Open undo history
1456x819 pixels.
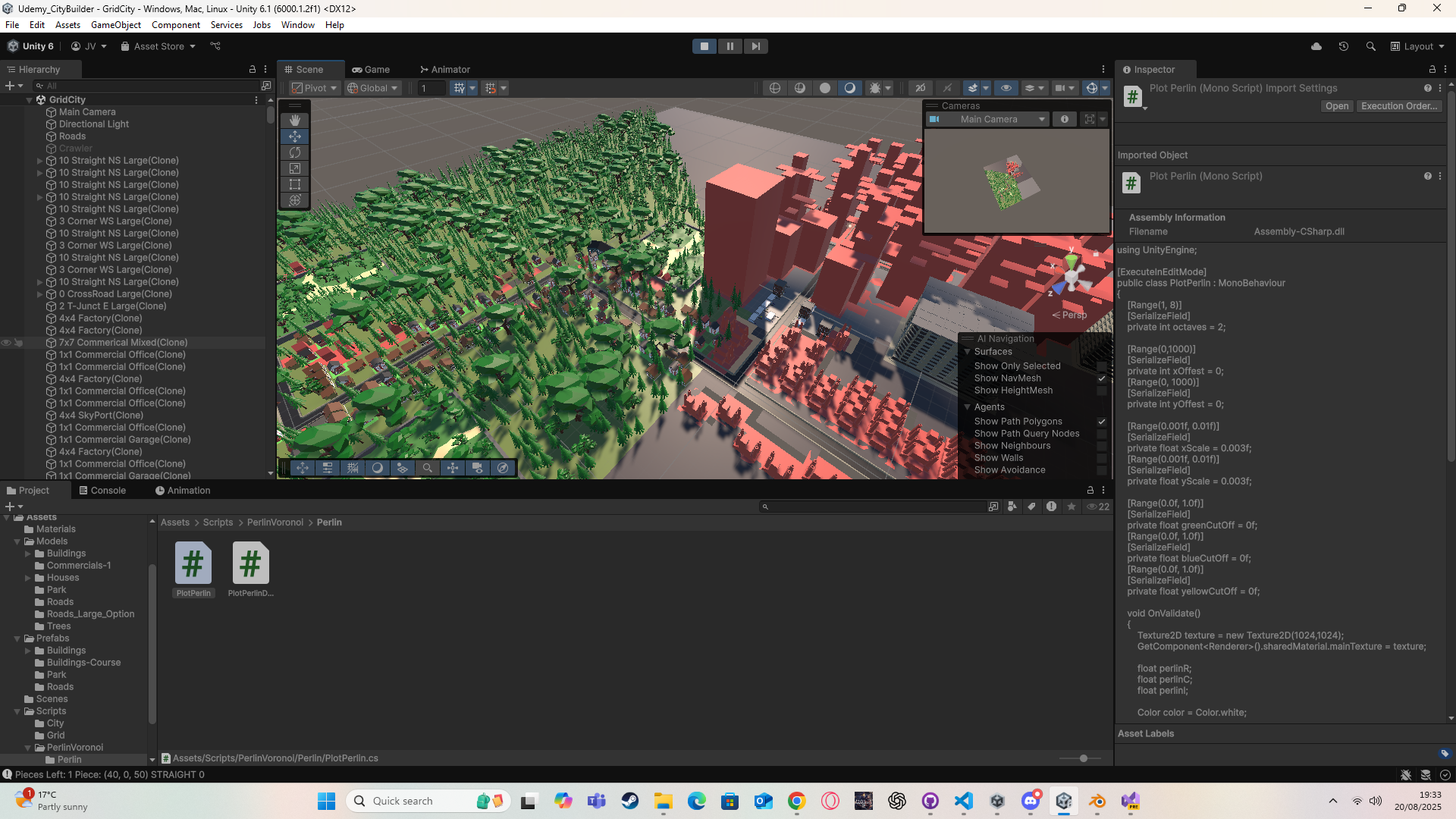pos(1344,46)
